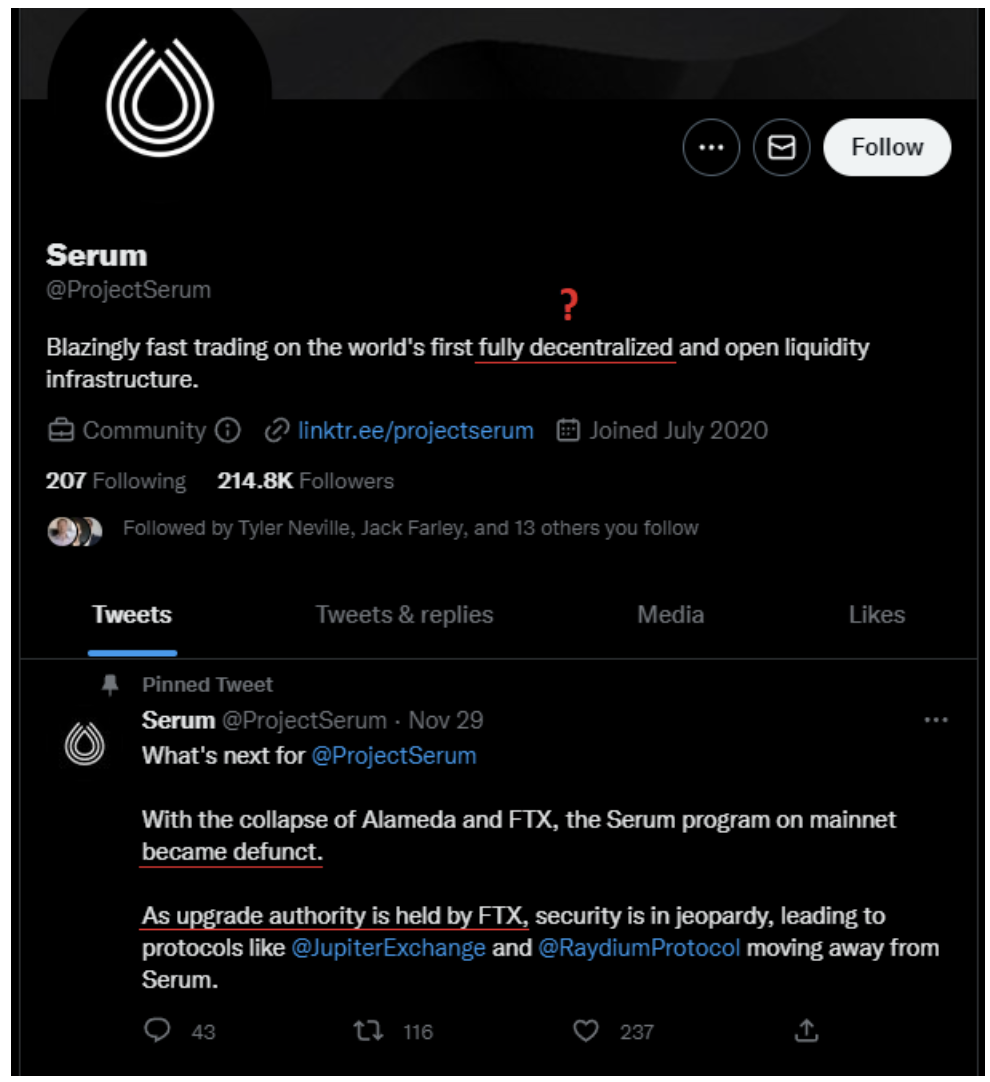Click the @JupiterExchange mention
Screen dimensions: 990x1082
click(x=388, y=948)
